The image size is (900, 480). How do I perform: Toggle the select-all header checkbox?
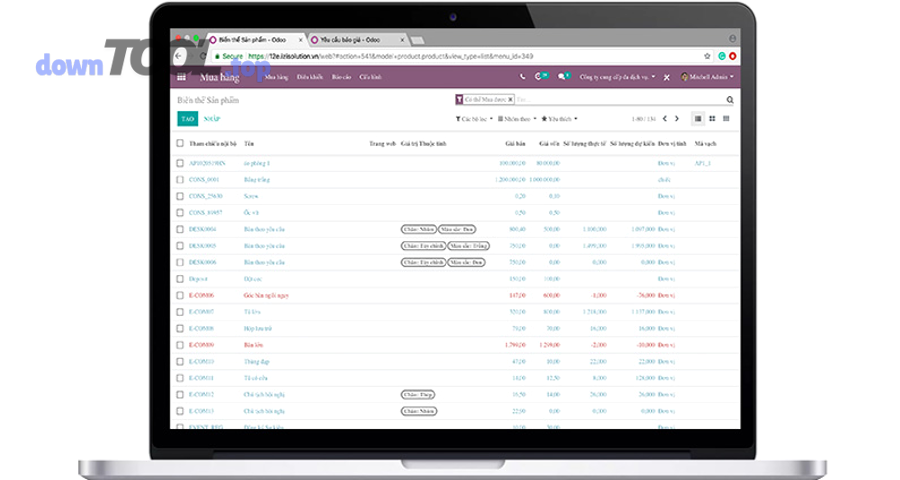(x=180, y=144)
